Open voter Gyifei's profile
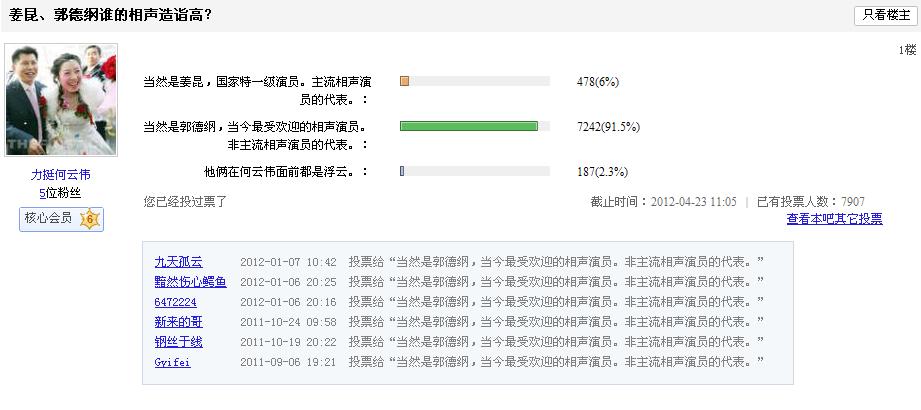This screenshot has width=921, height=410. (172, 362)
